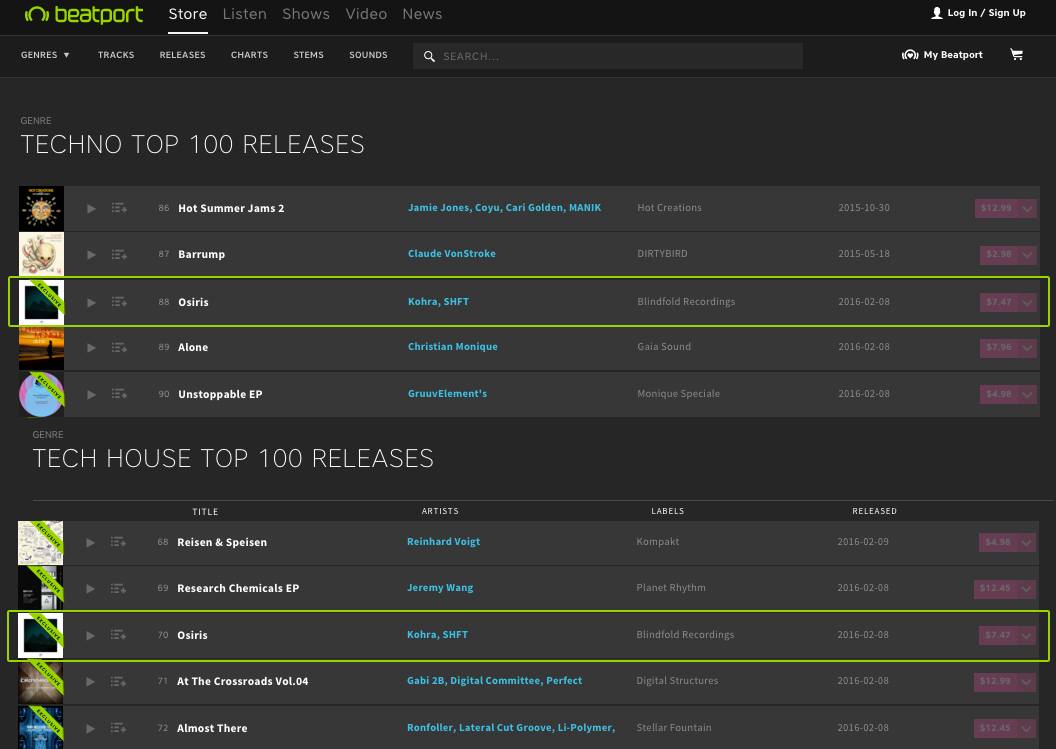Open the Charts menu item
The image size is (1056, 749).
[x=249, y=55]
